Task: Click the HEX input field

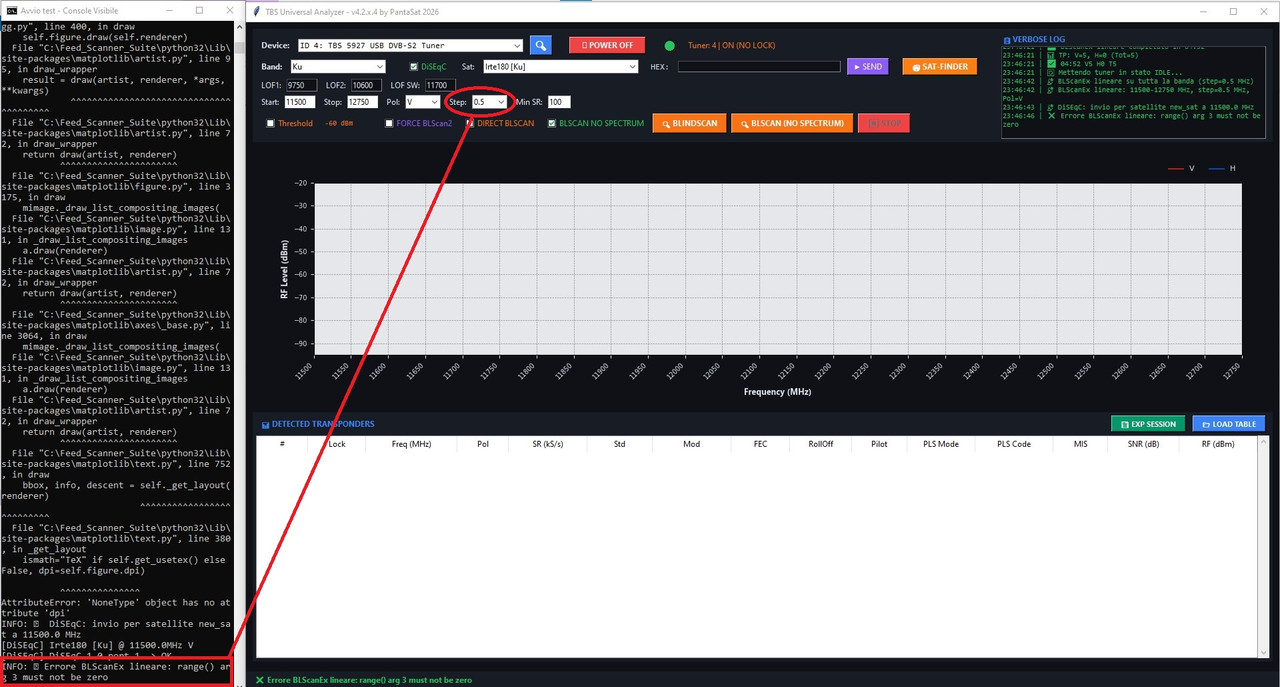Action: pyautogui.click(x=759, y=67)
